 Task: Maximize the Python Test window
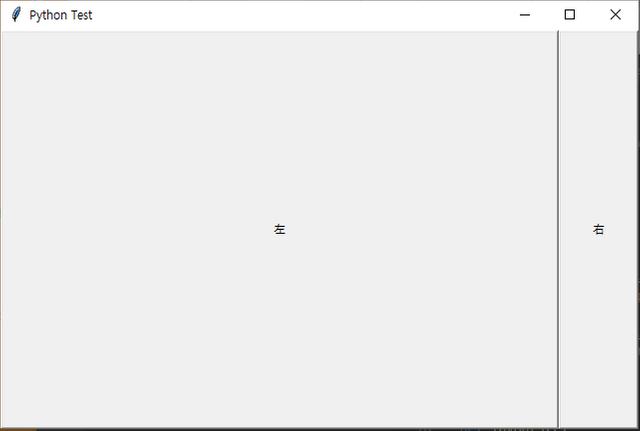click(x=570, y=15)
